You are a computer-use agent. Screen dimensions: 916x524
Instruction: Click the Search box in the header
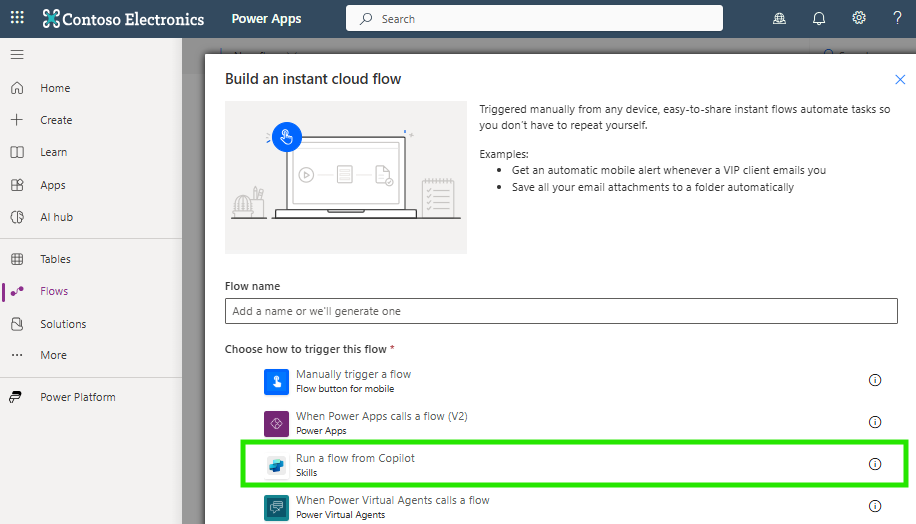click(x=534, y=19)
